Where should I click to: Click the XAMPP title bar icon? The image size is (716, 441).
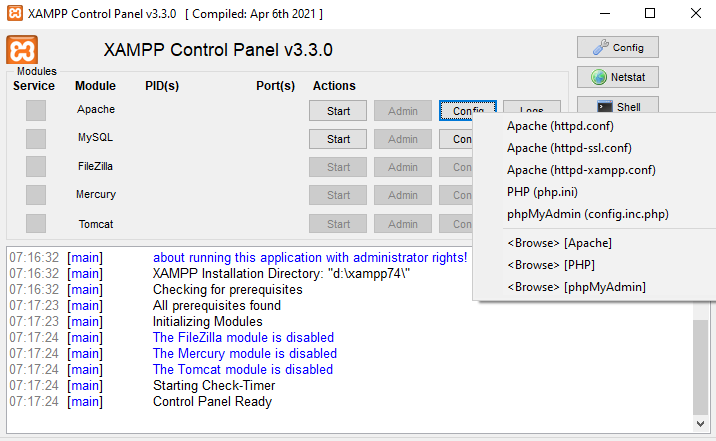(15, 13)
